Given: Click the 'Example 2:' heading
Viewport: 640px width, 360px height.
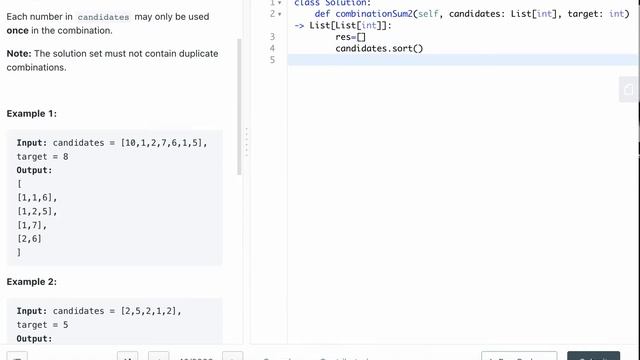Looking at the screenshot, I should pos(31,282).
